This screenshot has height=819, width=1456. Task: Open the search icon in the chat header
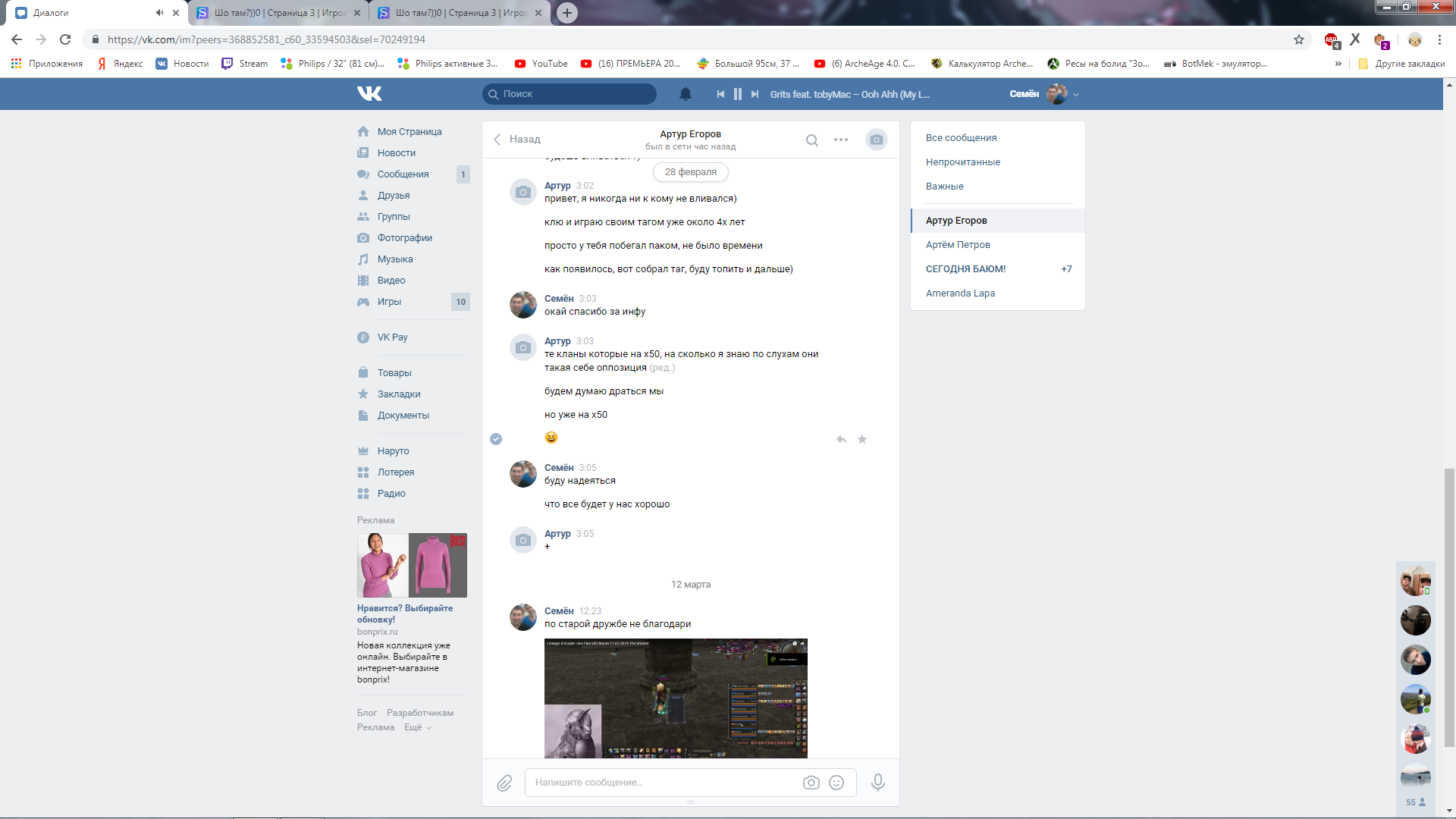point(812,140)
